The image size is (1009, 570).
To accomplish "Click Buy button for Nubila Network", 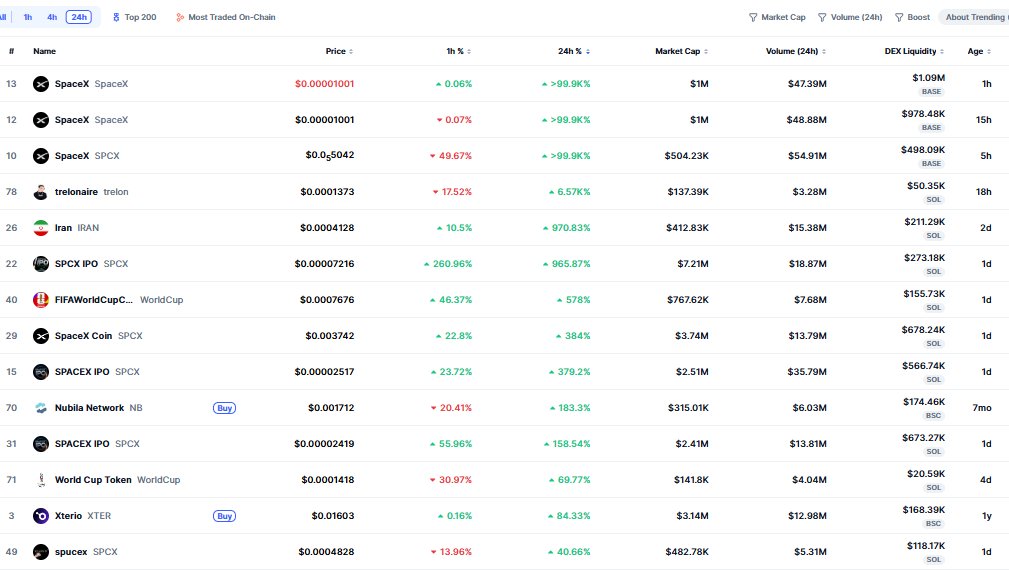I will (x=225, y=409).
